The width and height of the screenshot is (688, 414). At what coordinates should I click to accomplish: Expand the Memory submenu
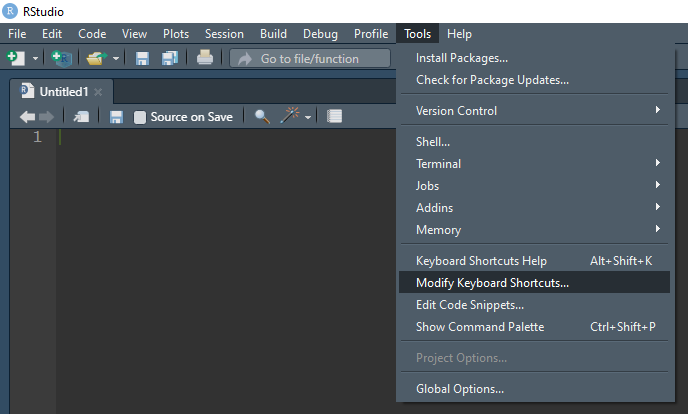534,229
